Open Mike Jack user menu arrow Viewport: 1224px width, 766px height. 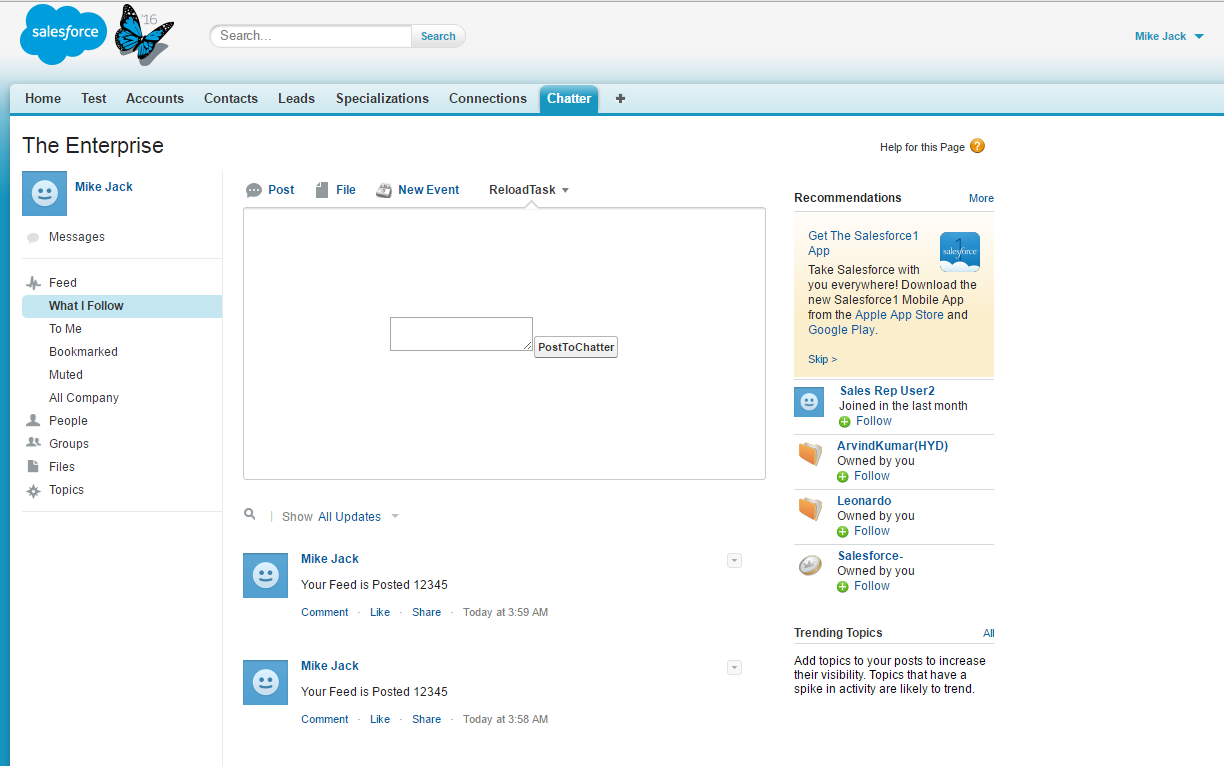pyautogui.click(x=1199, y=37)
